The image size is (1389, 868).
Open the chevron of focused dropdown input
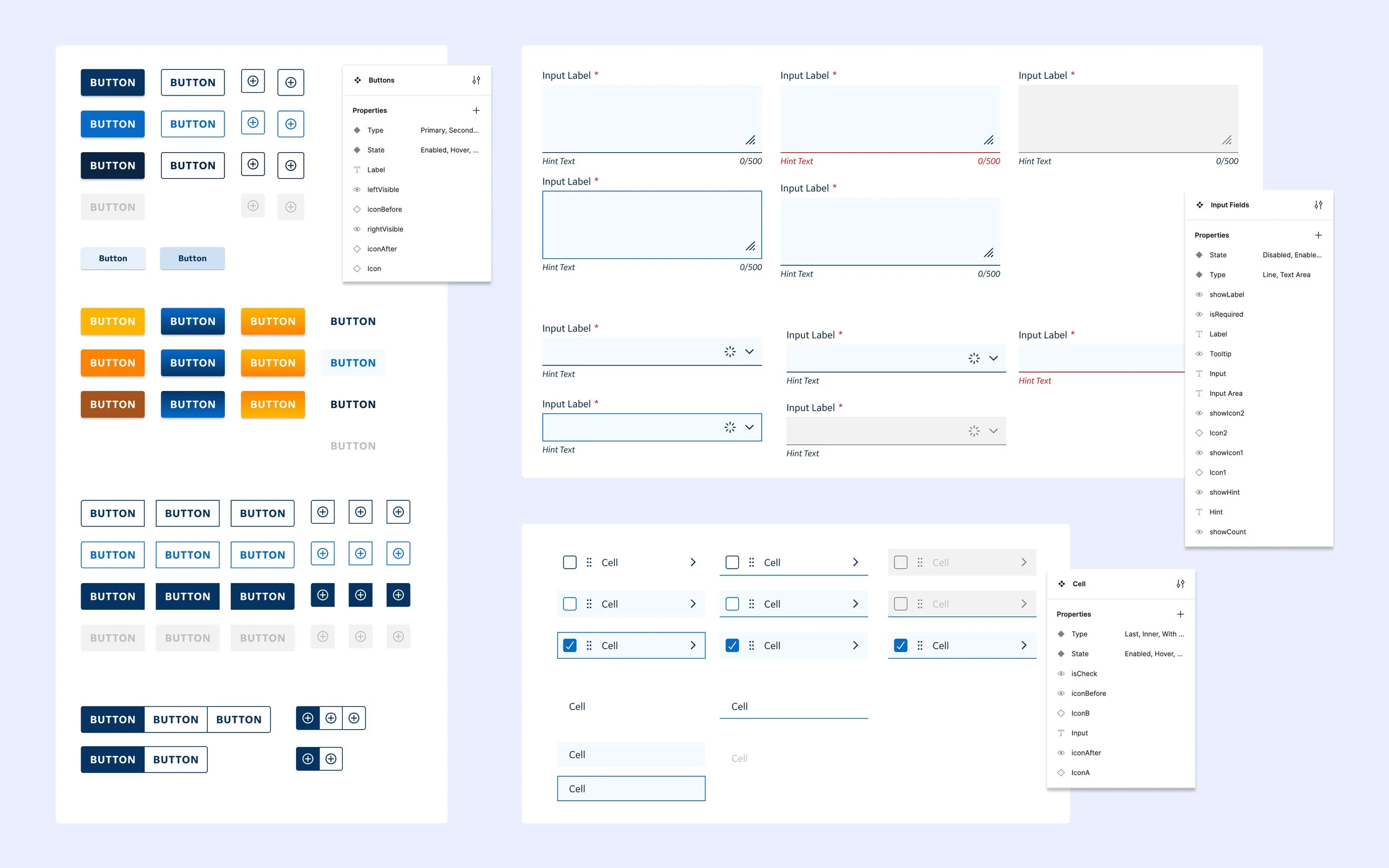point(750,427)
